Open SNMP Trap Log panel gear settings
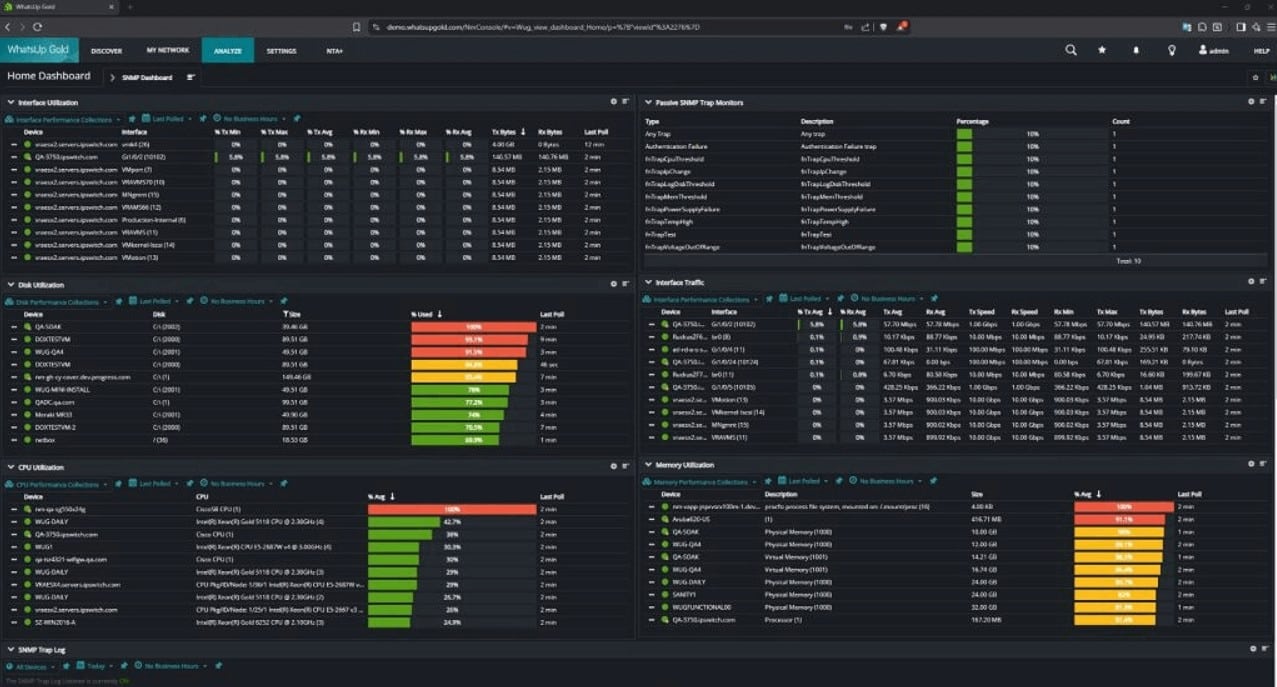The height and width of the screenshot is (687, 1277). click(x=1251, y=650)
